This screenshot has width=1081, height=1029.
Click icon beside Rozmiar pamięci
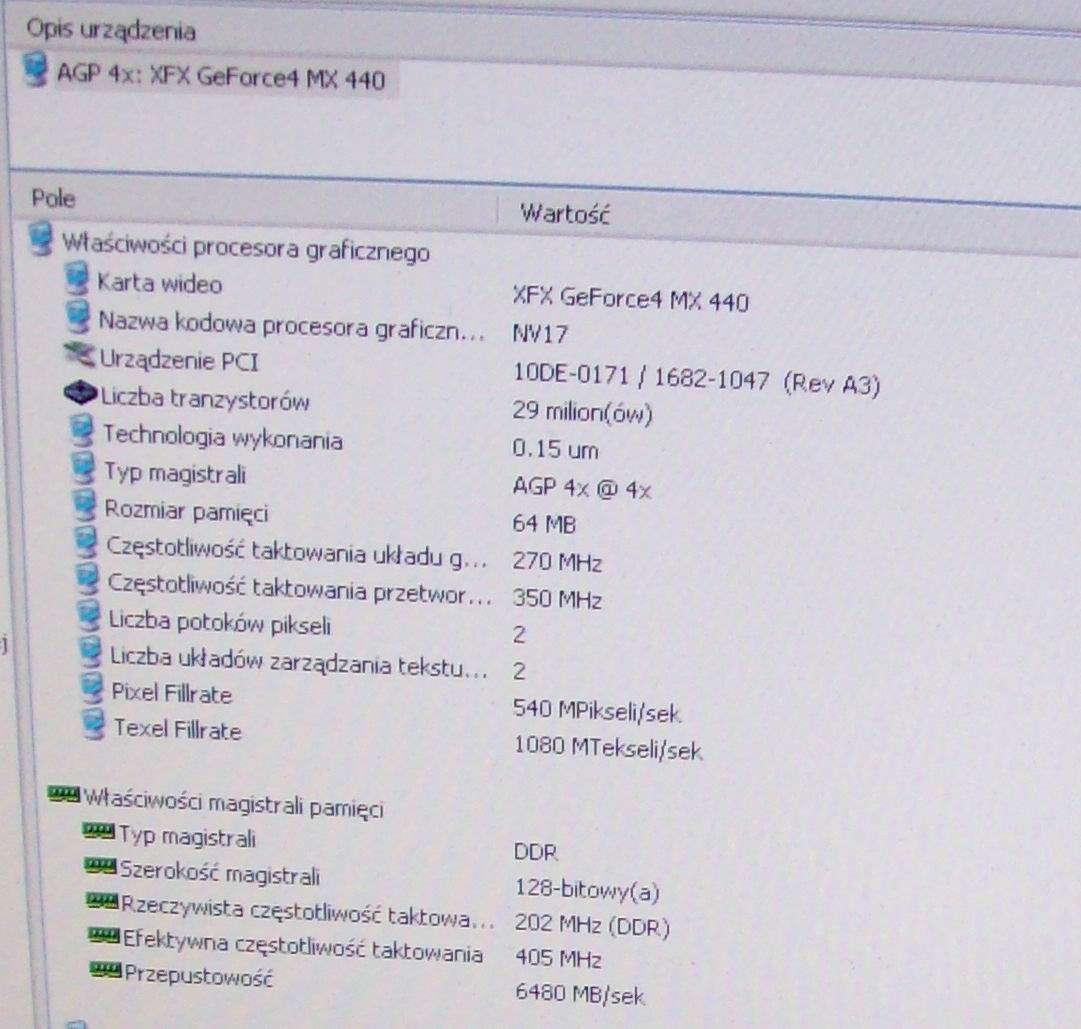click(85, 505)
